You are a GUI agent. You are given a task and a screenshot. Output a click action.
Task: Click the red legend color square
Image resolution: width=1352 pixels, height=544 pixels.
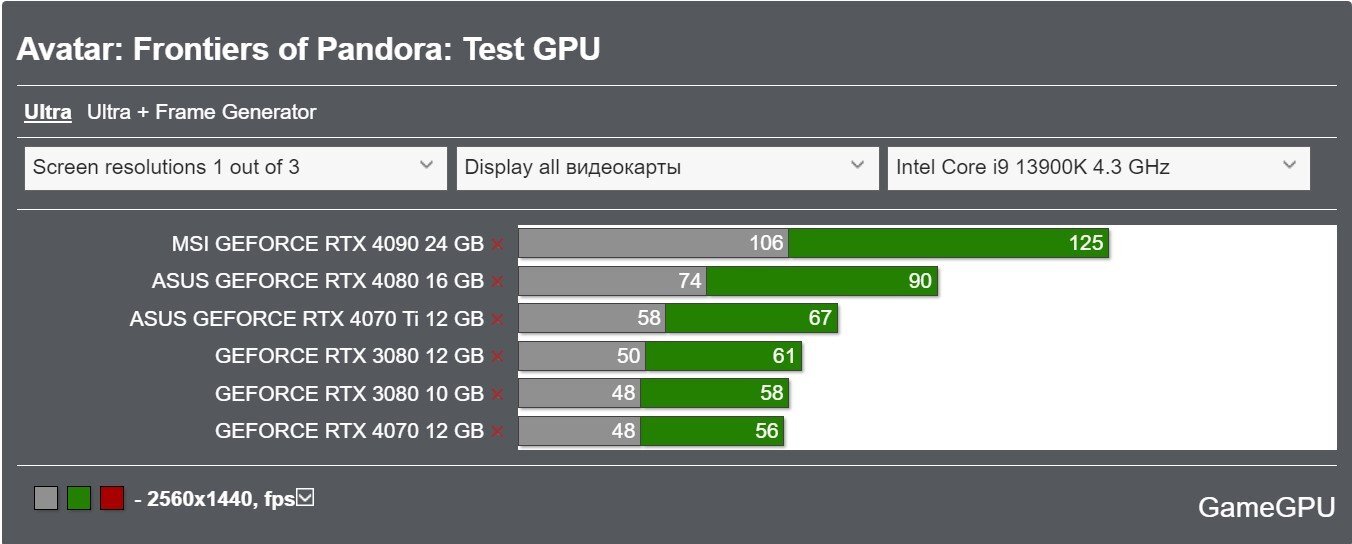tap(112, 498)
